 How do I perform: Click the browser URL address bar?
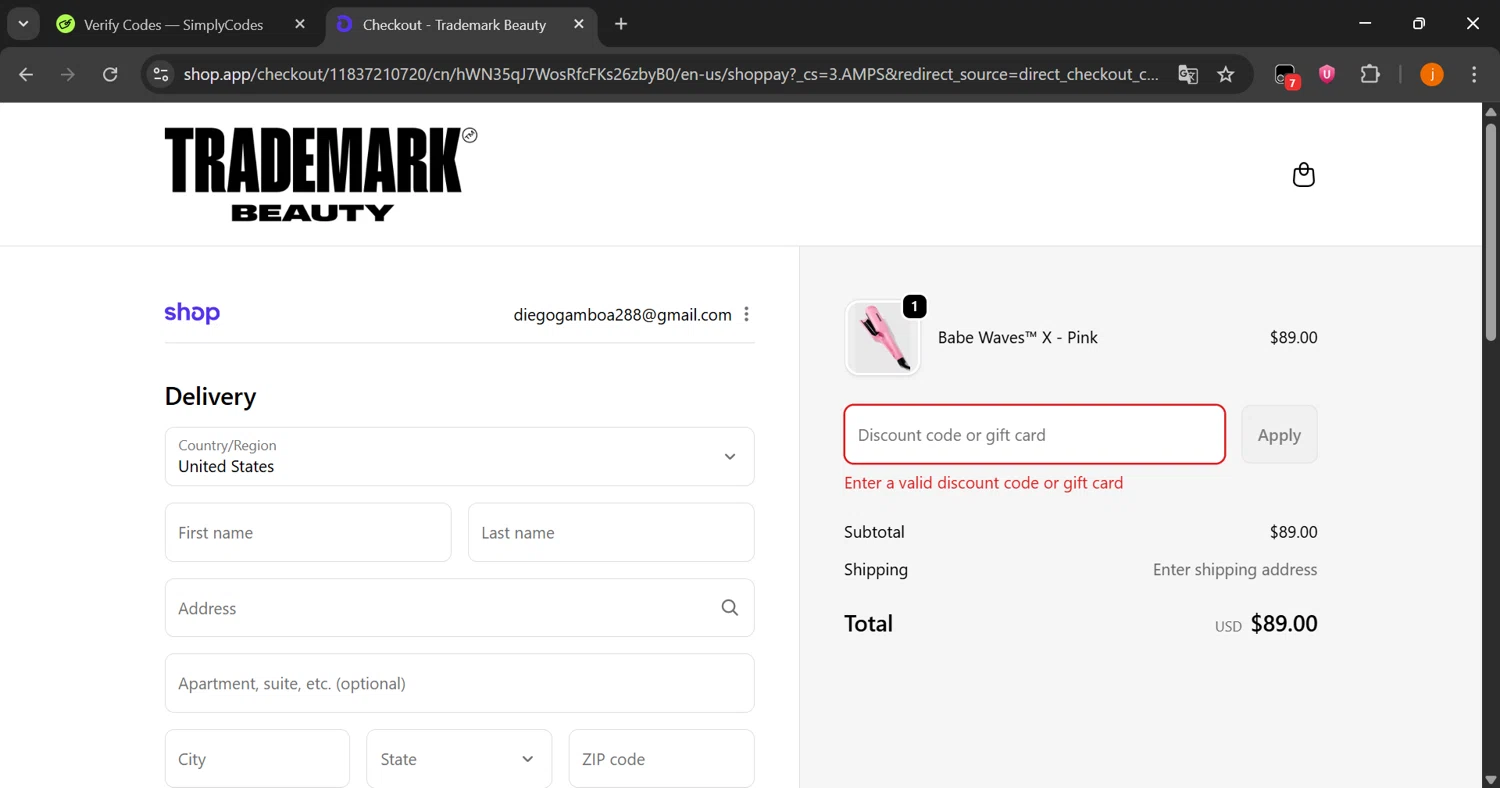tap(670, 74)
